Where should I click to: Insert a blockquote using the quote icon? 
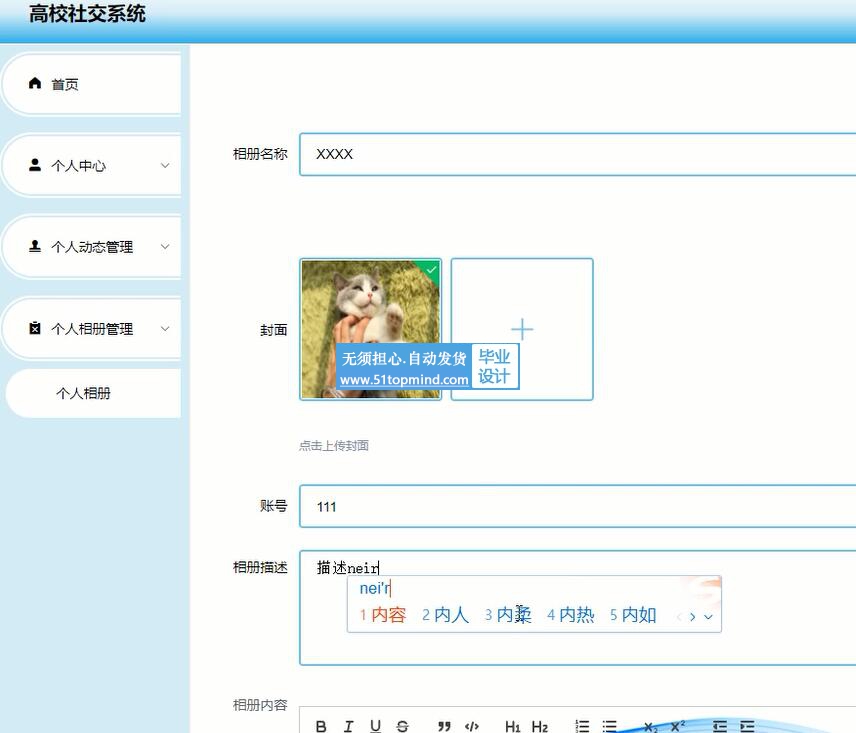coord(444,726)
